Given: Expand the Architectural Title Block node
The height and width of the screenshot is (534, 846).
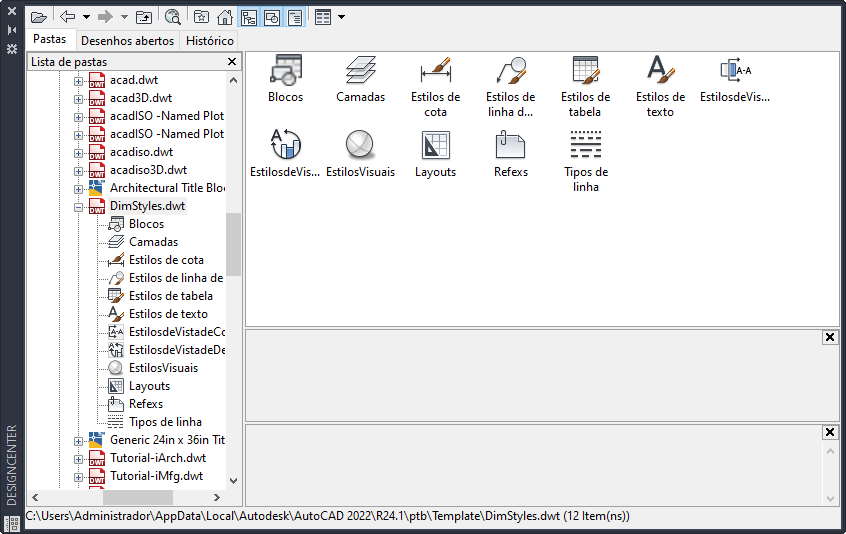Looking at the screenshot, I should coord(78,189).
